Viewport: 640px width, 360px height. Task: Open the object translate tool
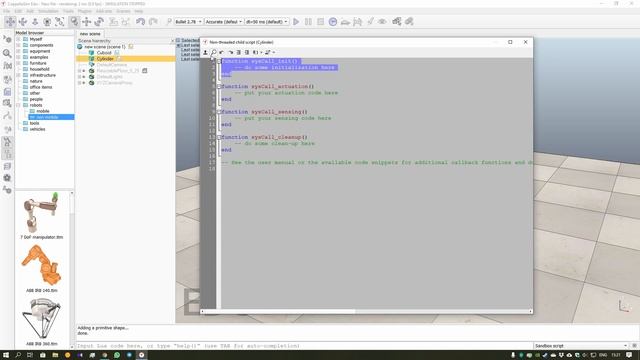point(87,22)
